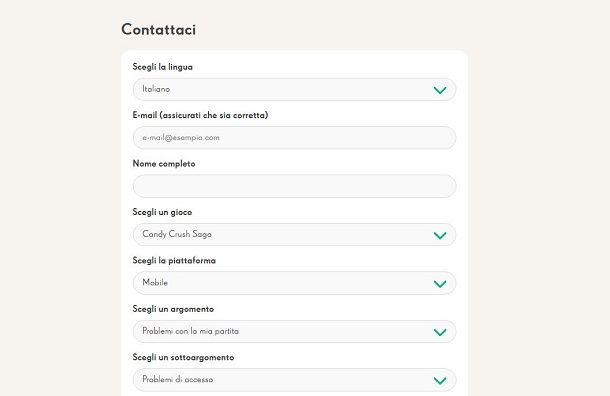Focus the e-mail@esempio.com input field

click(x=294, y=138)
